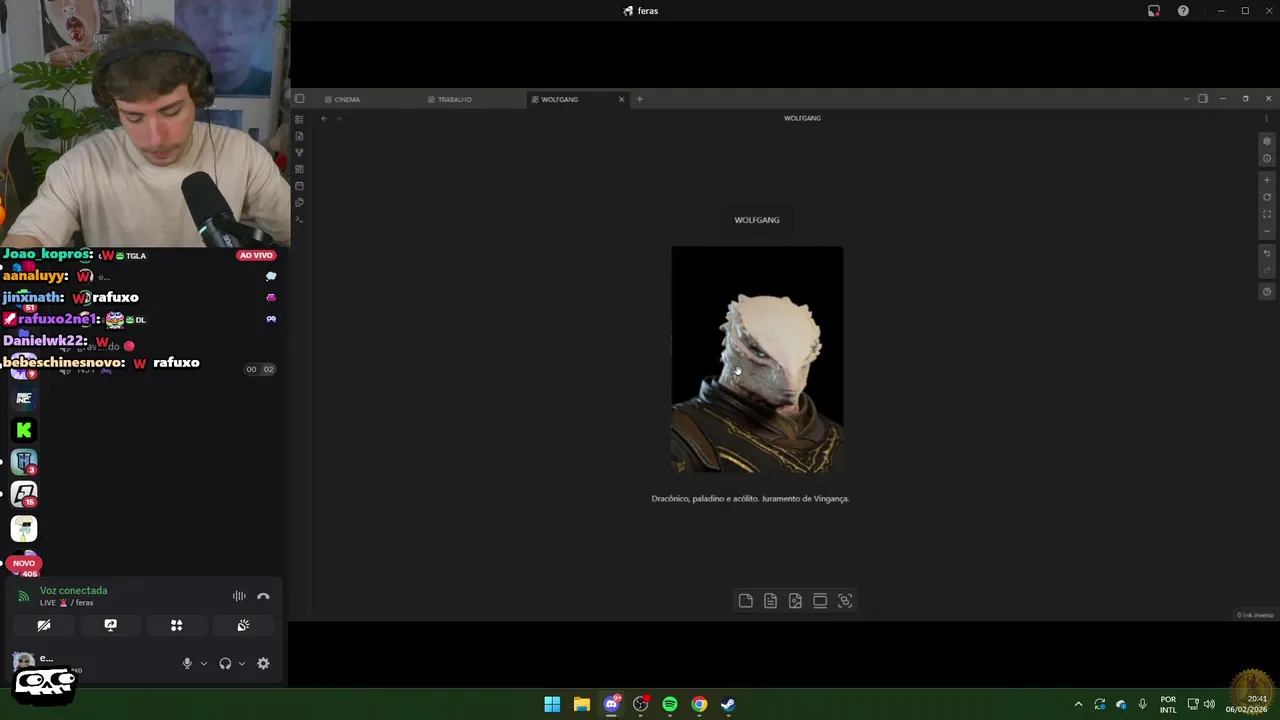Undo last canvas action

1267,253
